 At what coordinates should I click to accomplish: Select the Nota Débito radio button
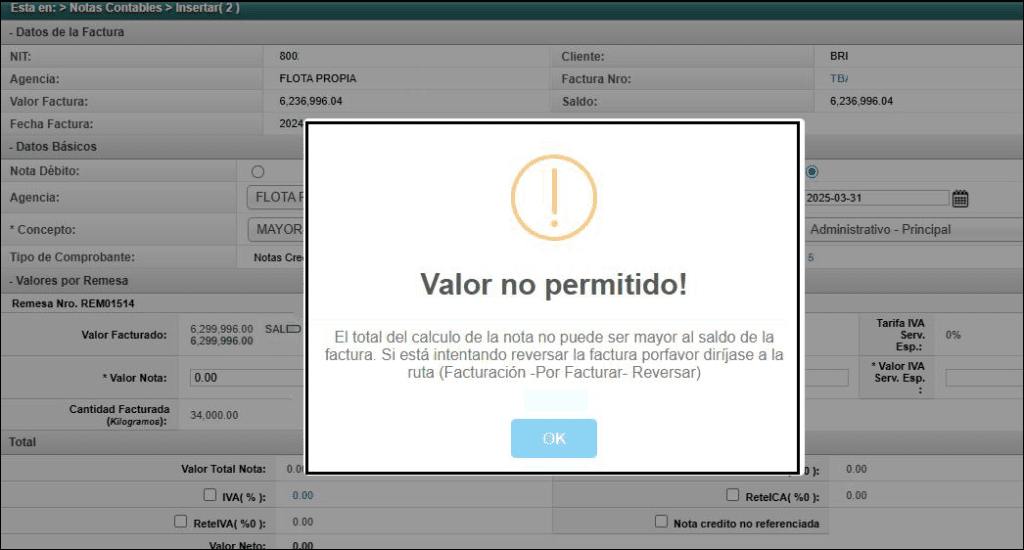click(x=258, y=172)
